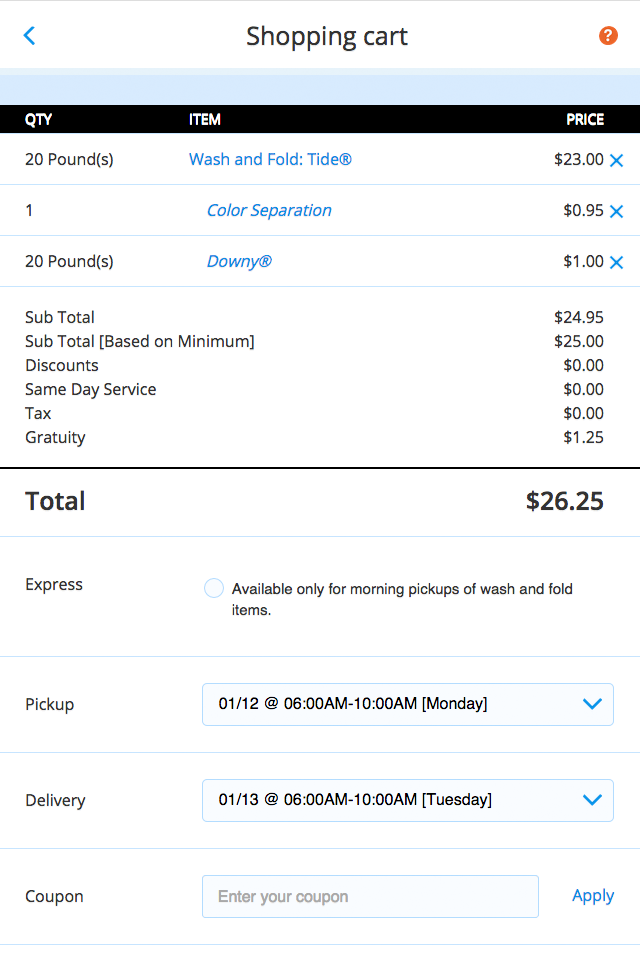The width and height of the screenshot is (640, 960).
Task: Go back using the blue arrow
Action: point(29,36)
